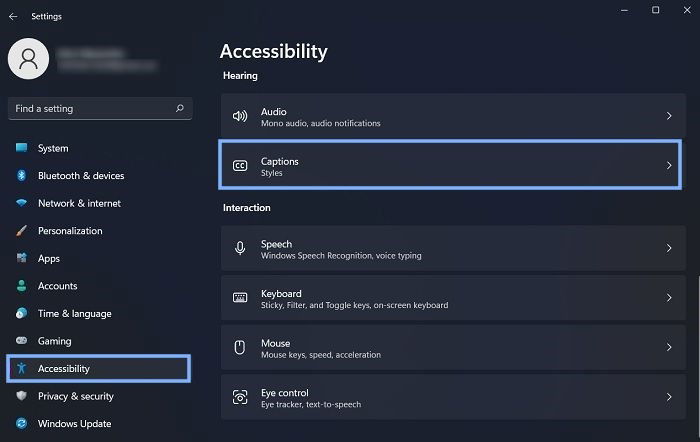Click the Audio speaker icon
The image size is (700, 442).
[240, 116]
